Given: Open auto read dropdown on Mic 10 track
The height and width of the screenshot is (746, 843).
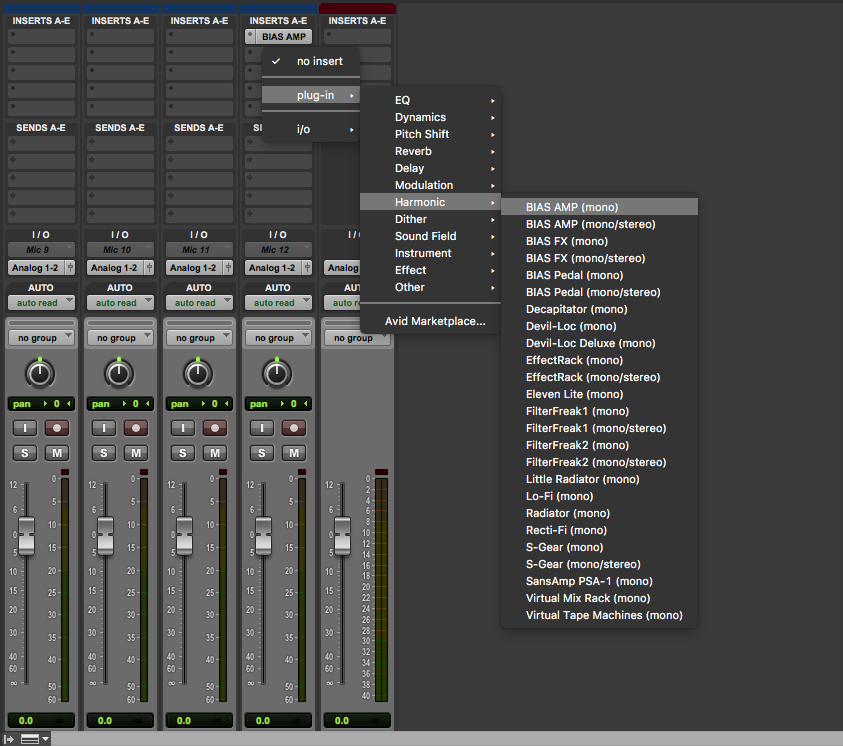Looking at the screenshot, I should (120, 303).
